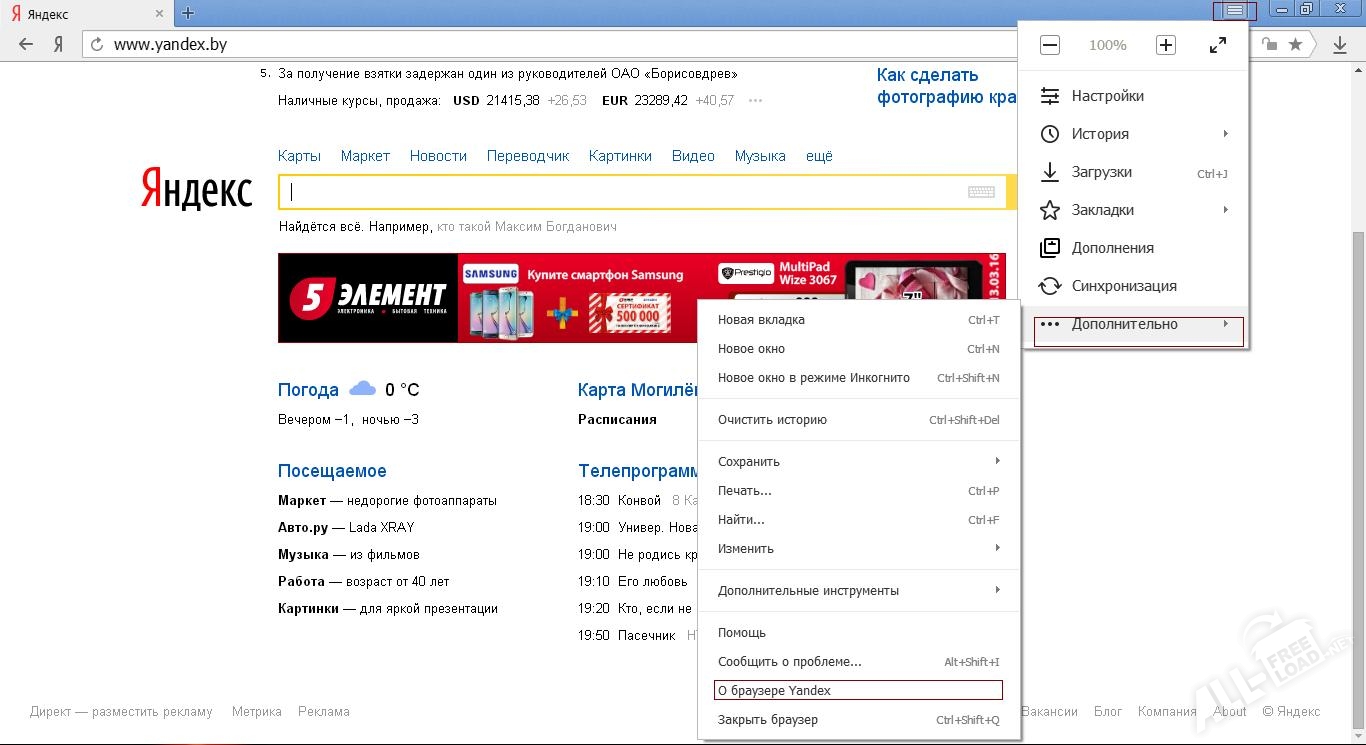Open downloads via the arrow icon top-right
Screen dimensions: 1366x745
[1341, 44]
